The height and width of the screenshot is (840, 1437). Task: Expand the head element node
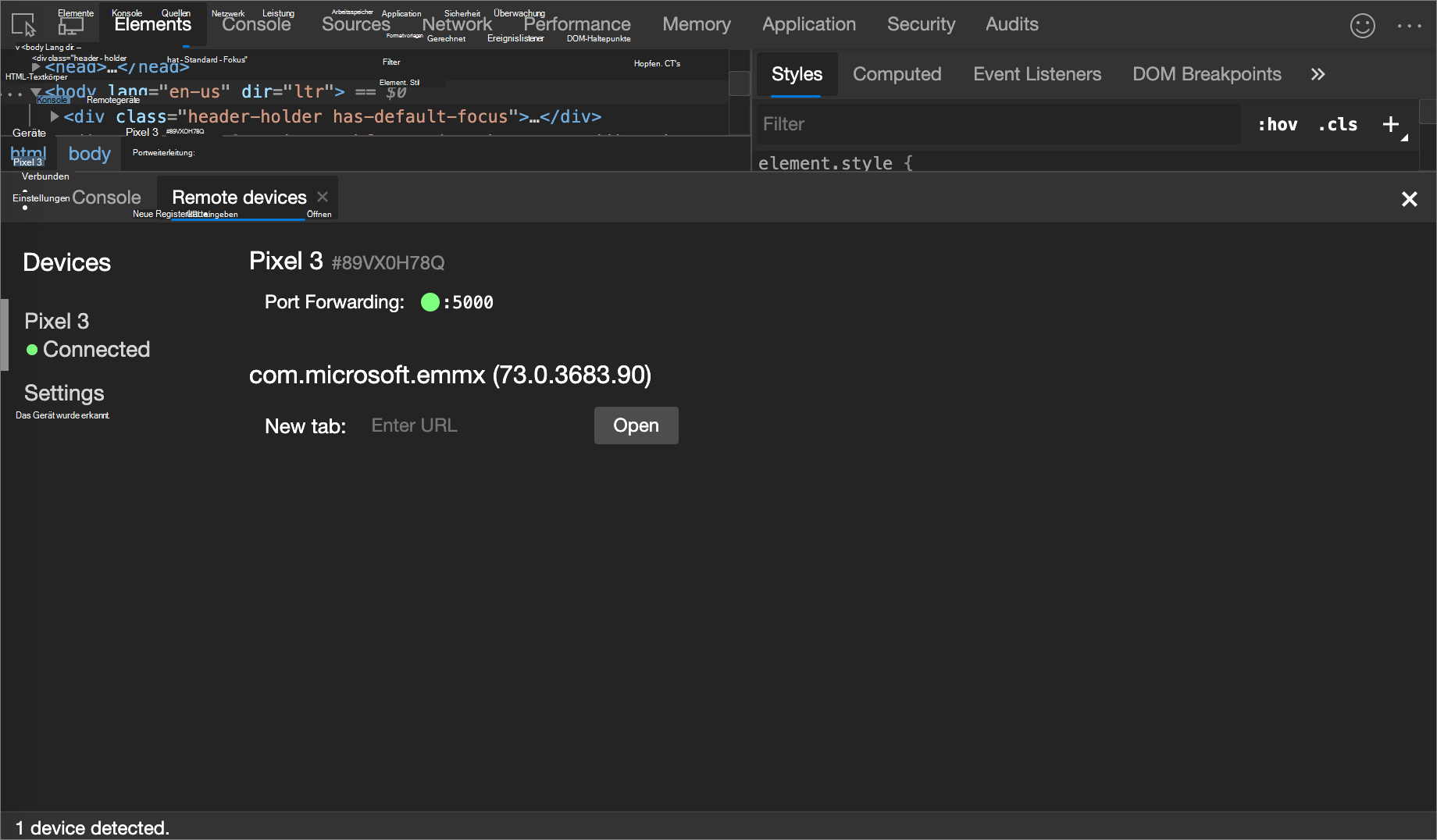click(36, 67)
